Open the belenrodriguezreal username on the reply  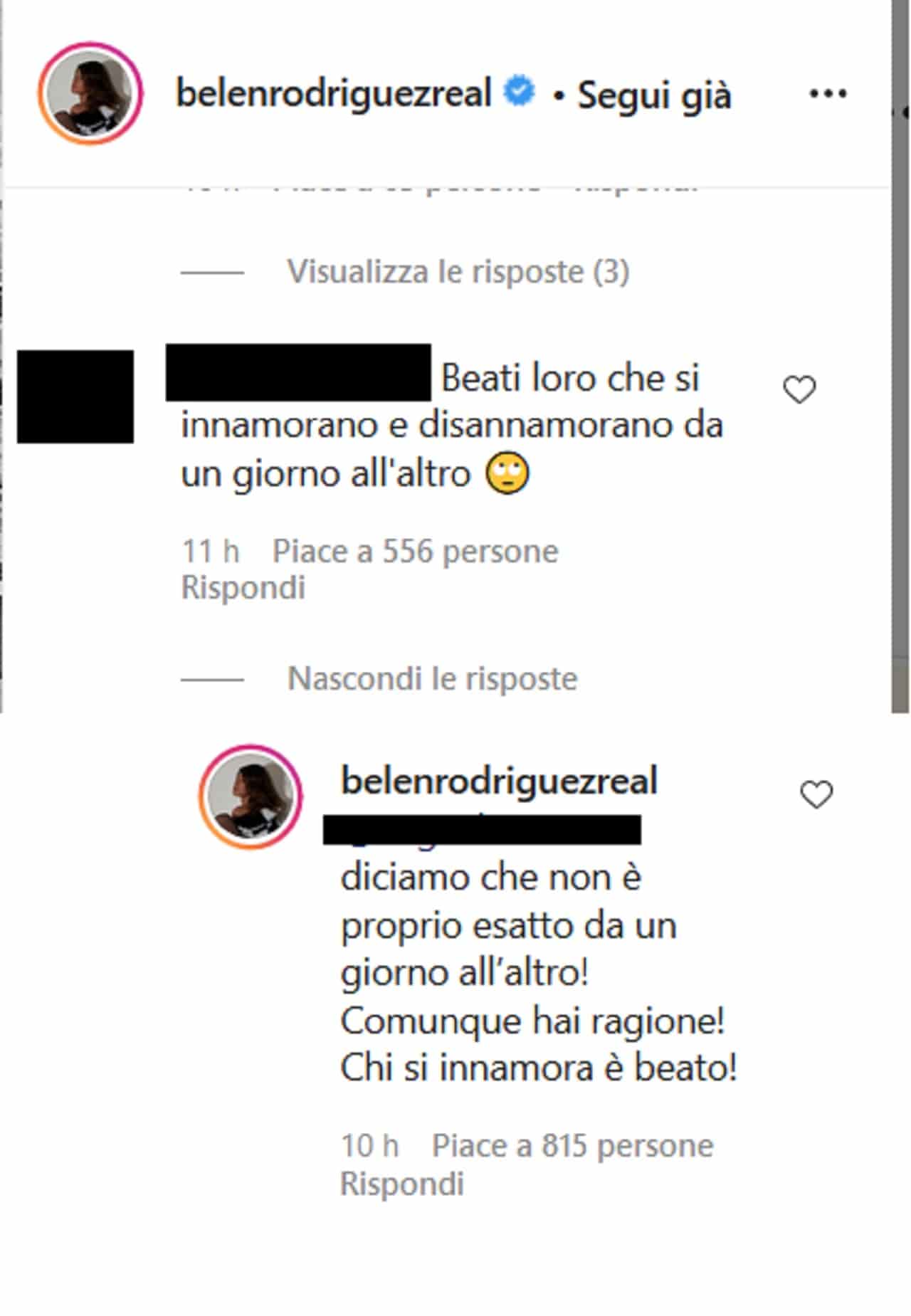point(500,781)
